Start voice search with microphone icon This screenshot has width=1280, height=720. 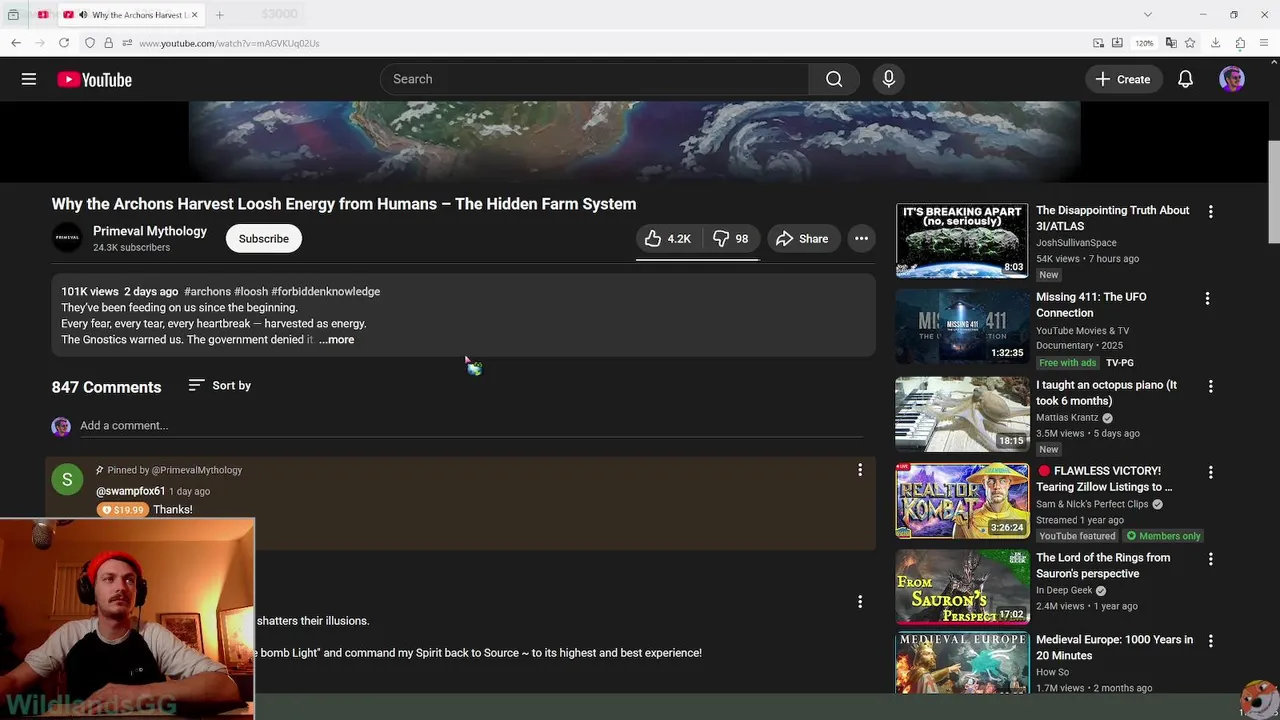point(888,79)
